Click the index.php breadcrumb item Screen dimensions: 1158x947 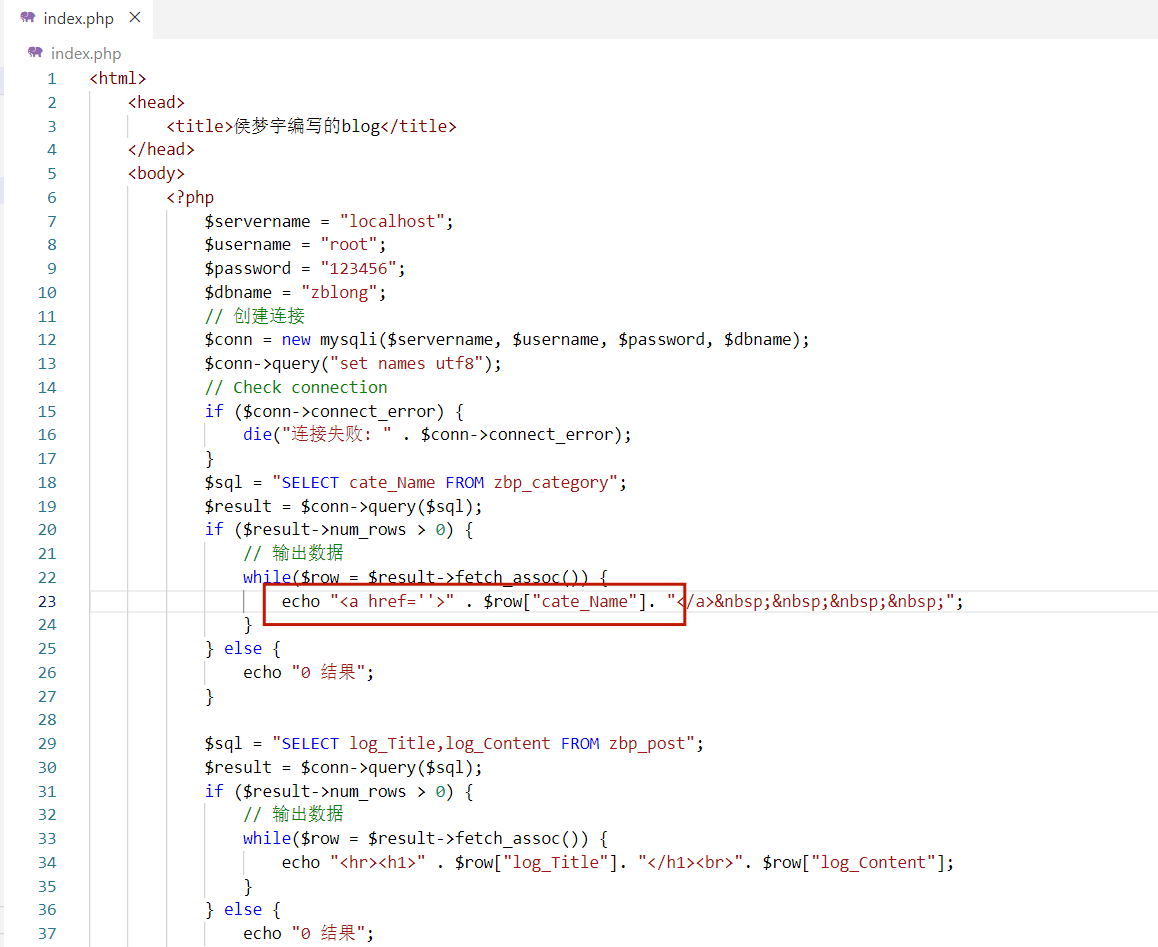86,53
